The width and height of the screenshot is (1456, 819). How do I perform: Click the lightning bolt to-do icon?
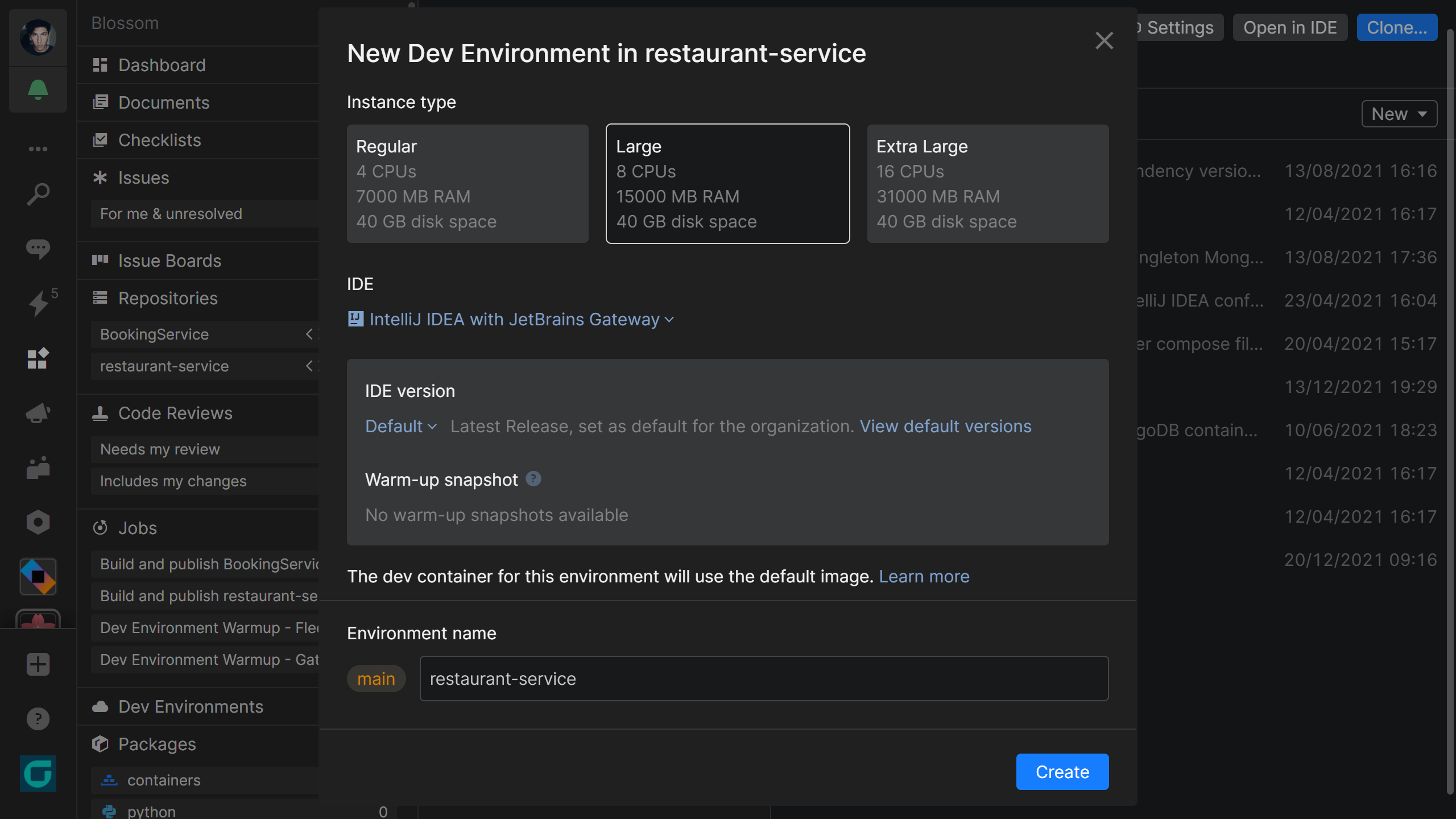[x=39, y=303]
